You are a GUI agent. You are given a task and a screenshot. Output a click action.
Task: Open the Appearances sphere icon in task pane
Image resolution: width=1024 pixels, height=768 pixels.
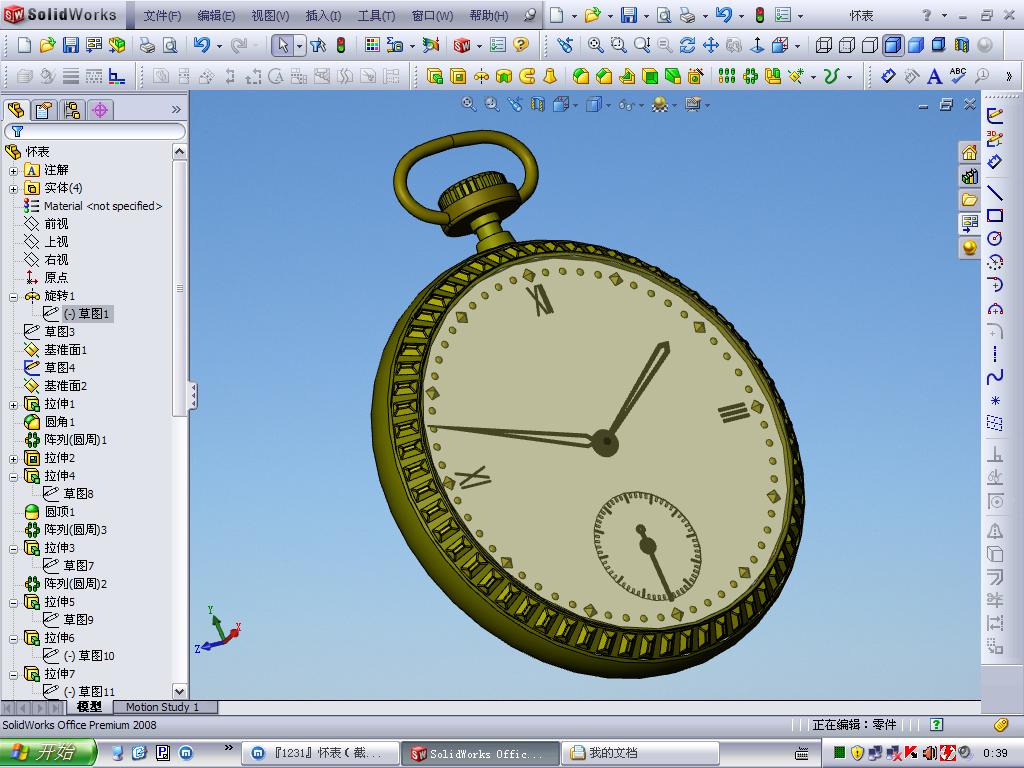point(969,248)
